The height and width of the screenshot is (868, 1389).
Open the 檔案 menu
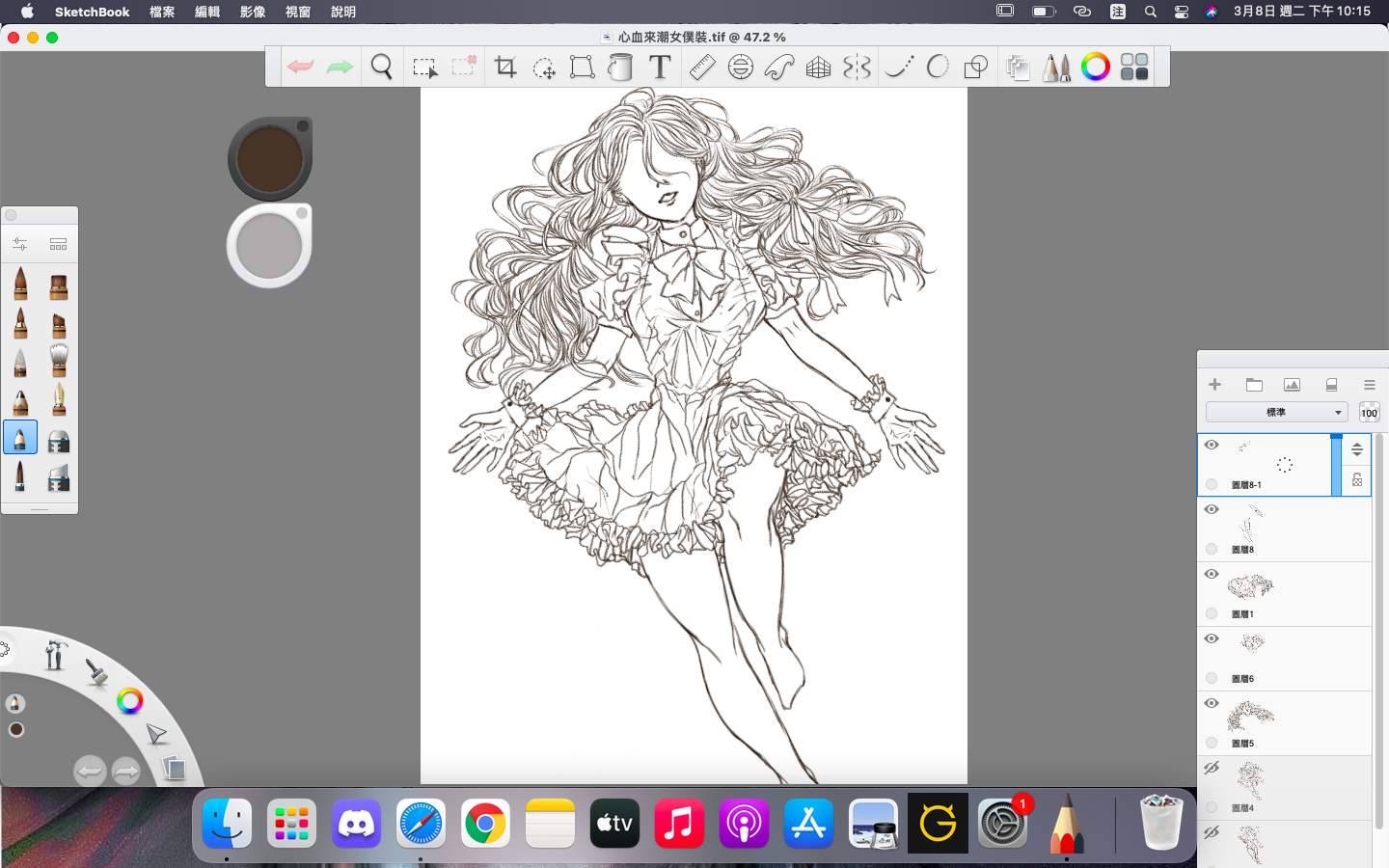click(x=162, y=12)
